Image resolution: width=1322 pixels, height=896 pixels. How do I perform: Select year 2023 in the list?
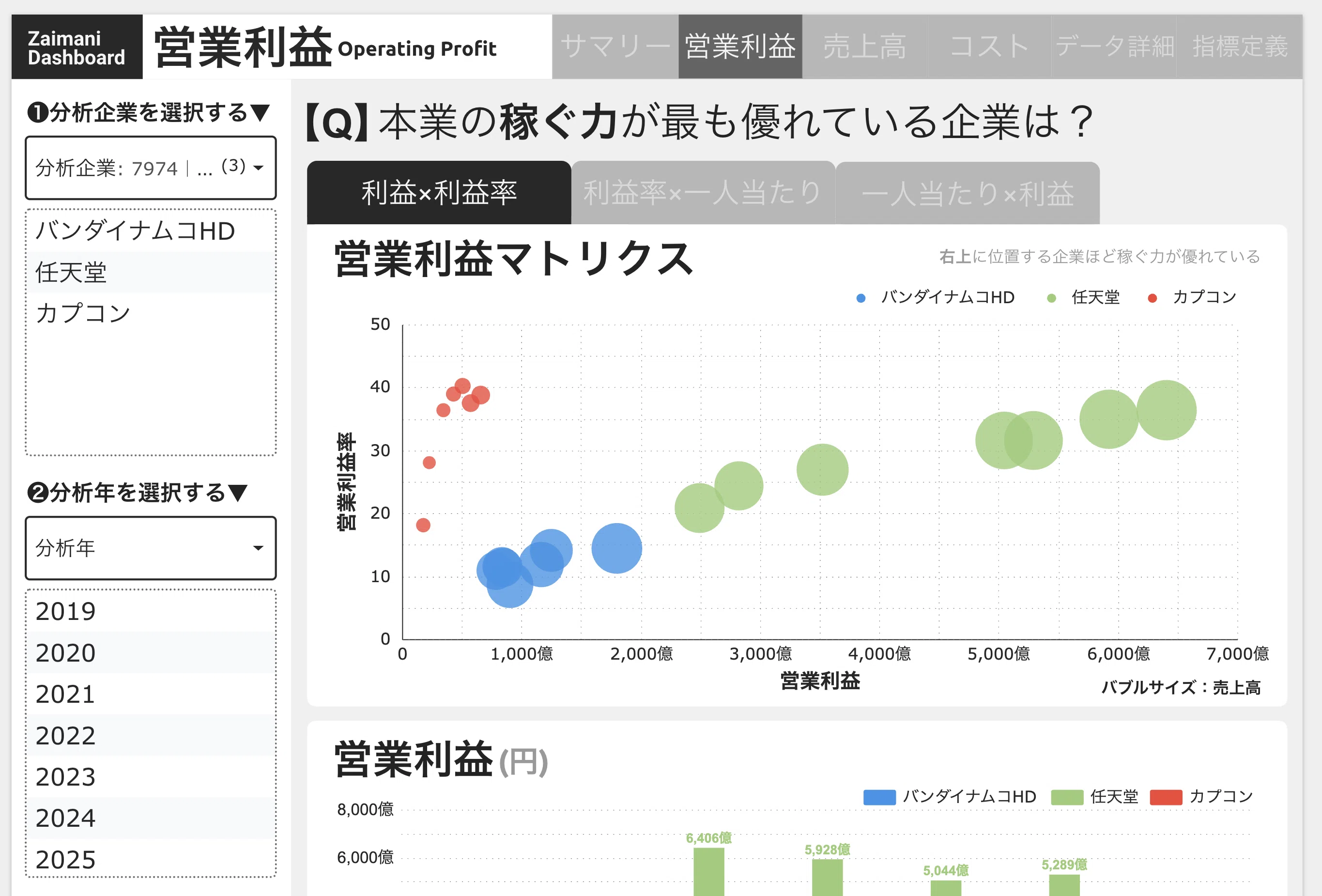click(x=151, y=777)
